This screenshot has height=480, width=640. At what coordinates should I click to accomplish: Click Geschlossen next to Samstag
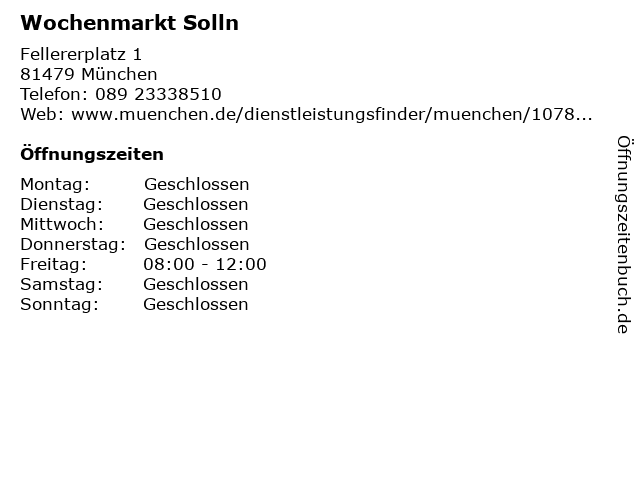click(x=196, y=284)
